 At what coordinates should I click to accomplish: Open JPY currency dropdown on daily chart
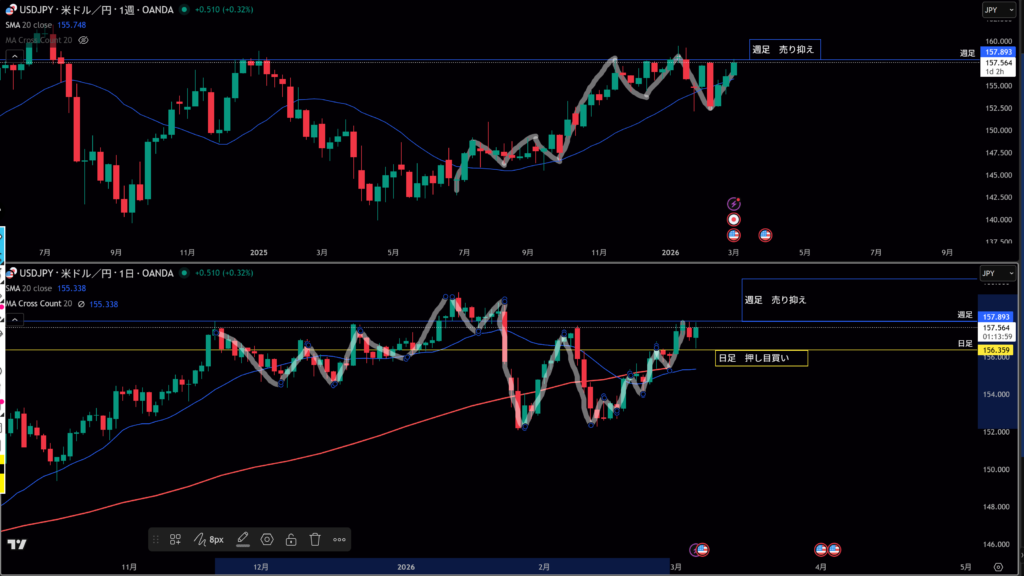989,273
